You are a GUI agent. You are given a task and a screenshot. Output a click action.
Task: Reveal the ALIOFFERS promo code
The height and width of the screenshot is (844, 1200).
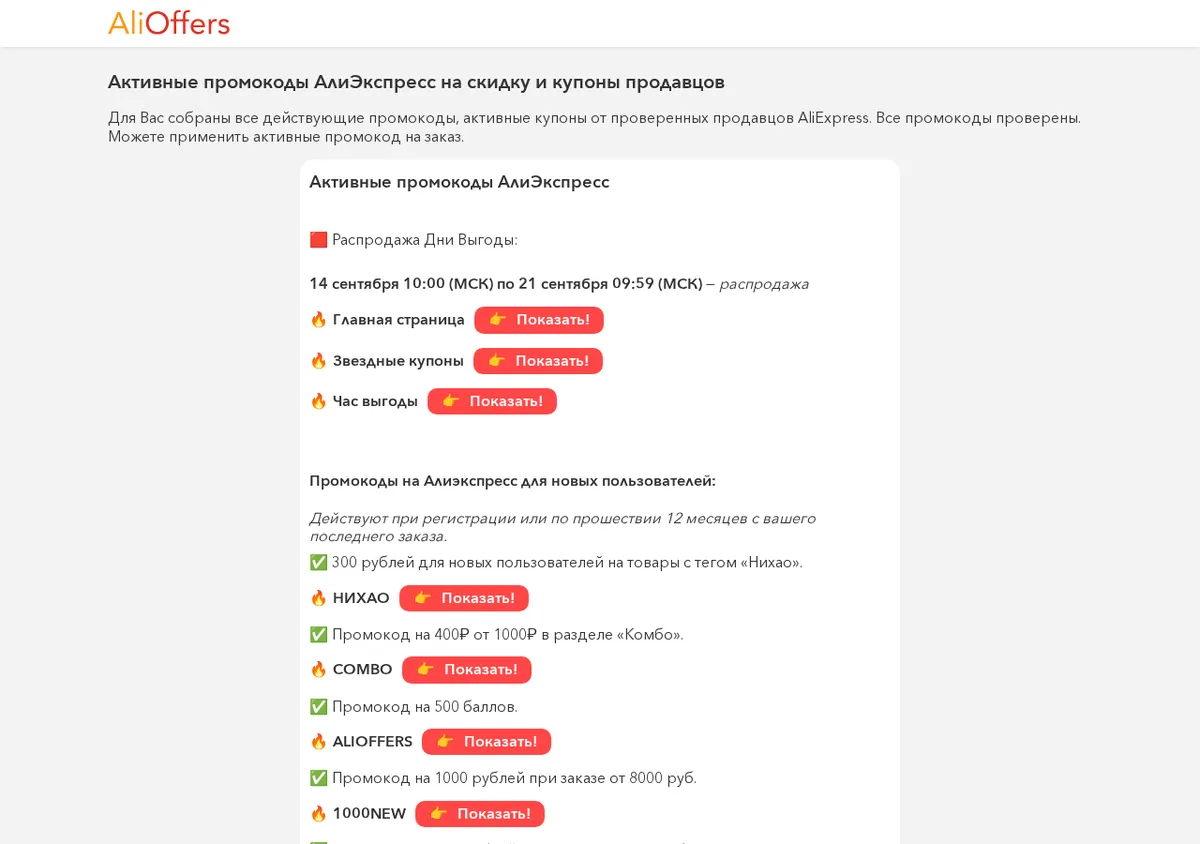pyautogui.click(x=486, y=742)
